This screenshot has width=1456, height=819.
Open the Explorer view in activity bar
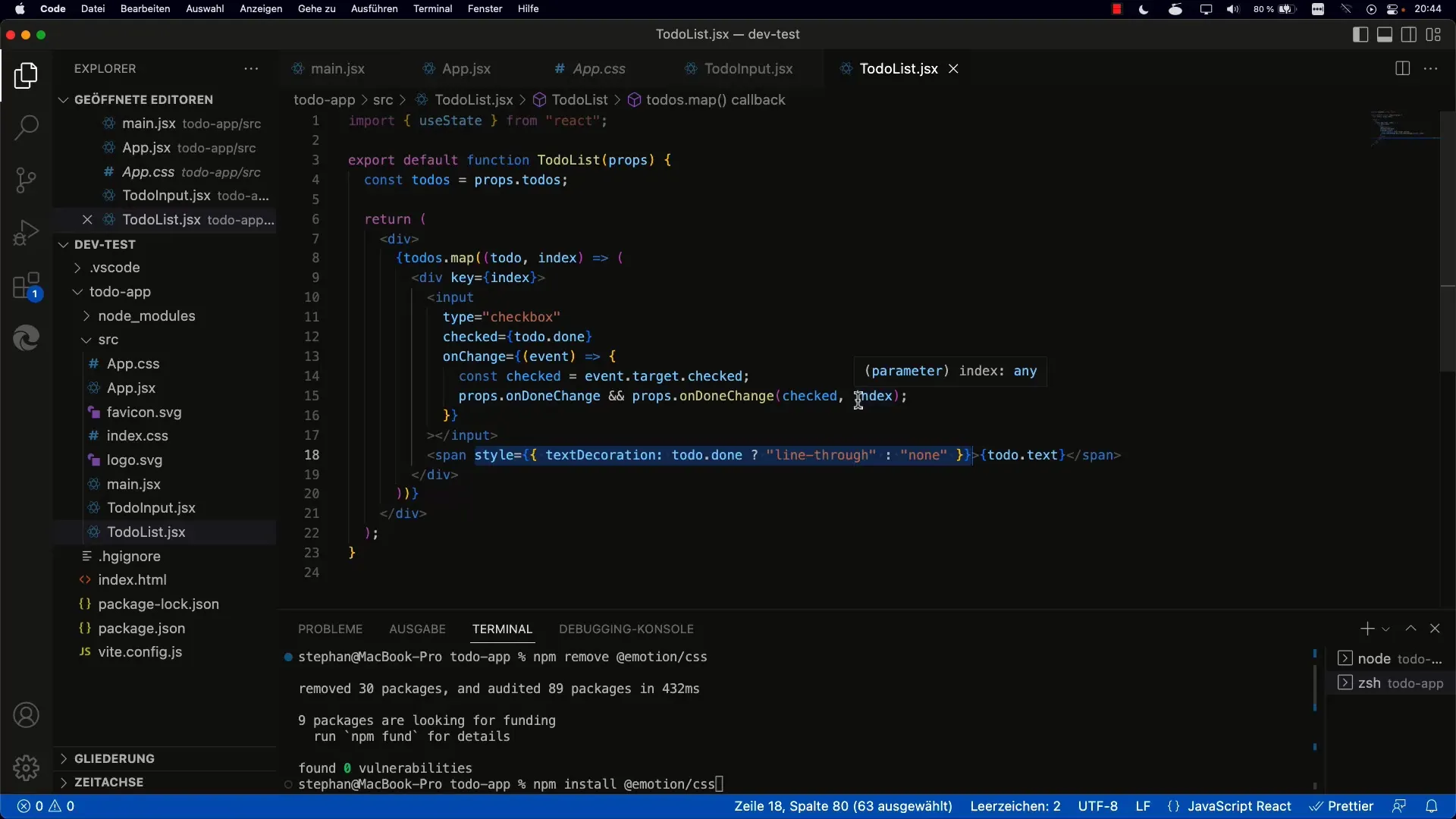[x=26, y=76]
